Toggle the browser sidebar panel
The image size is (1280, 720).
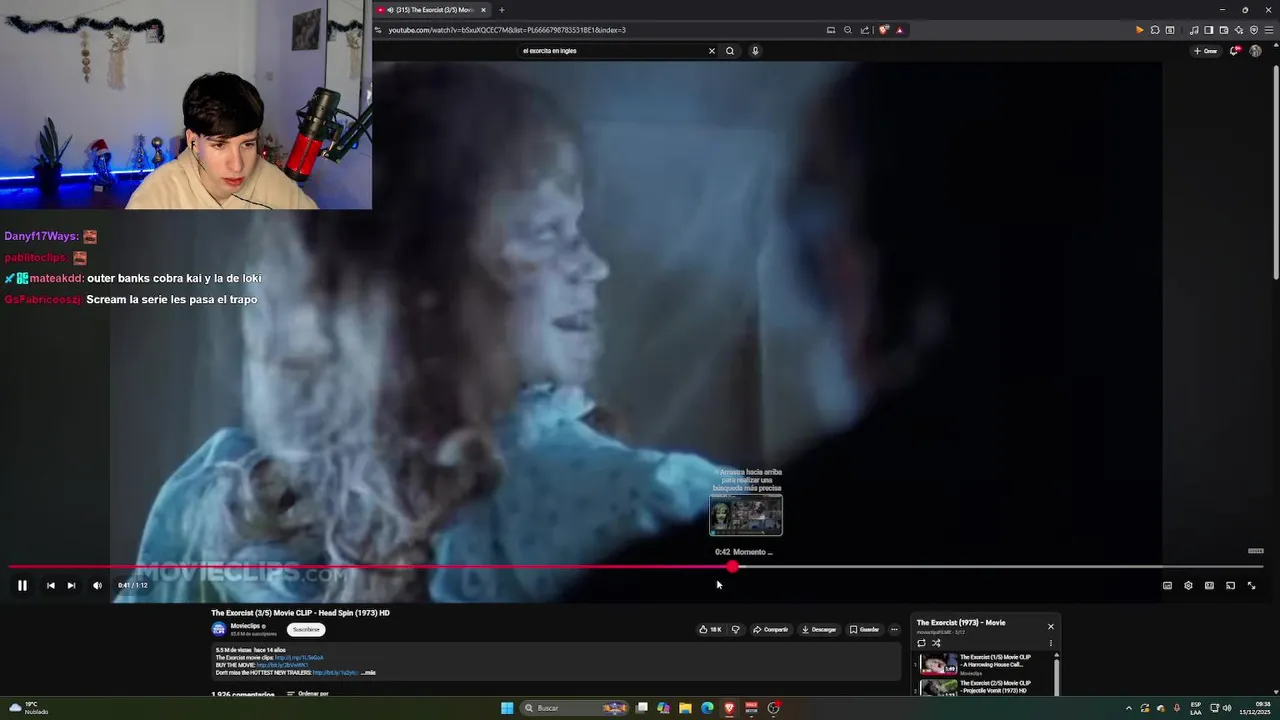1208,30
